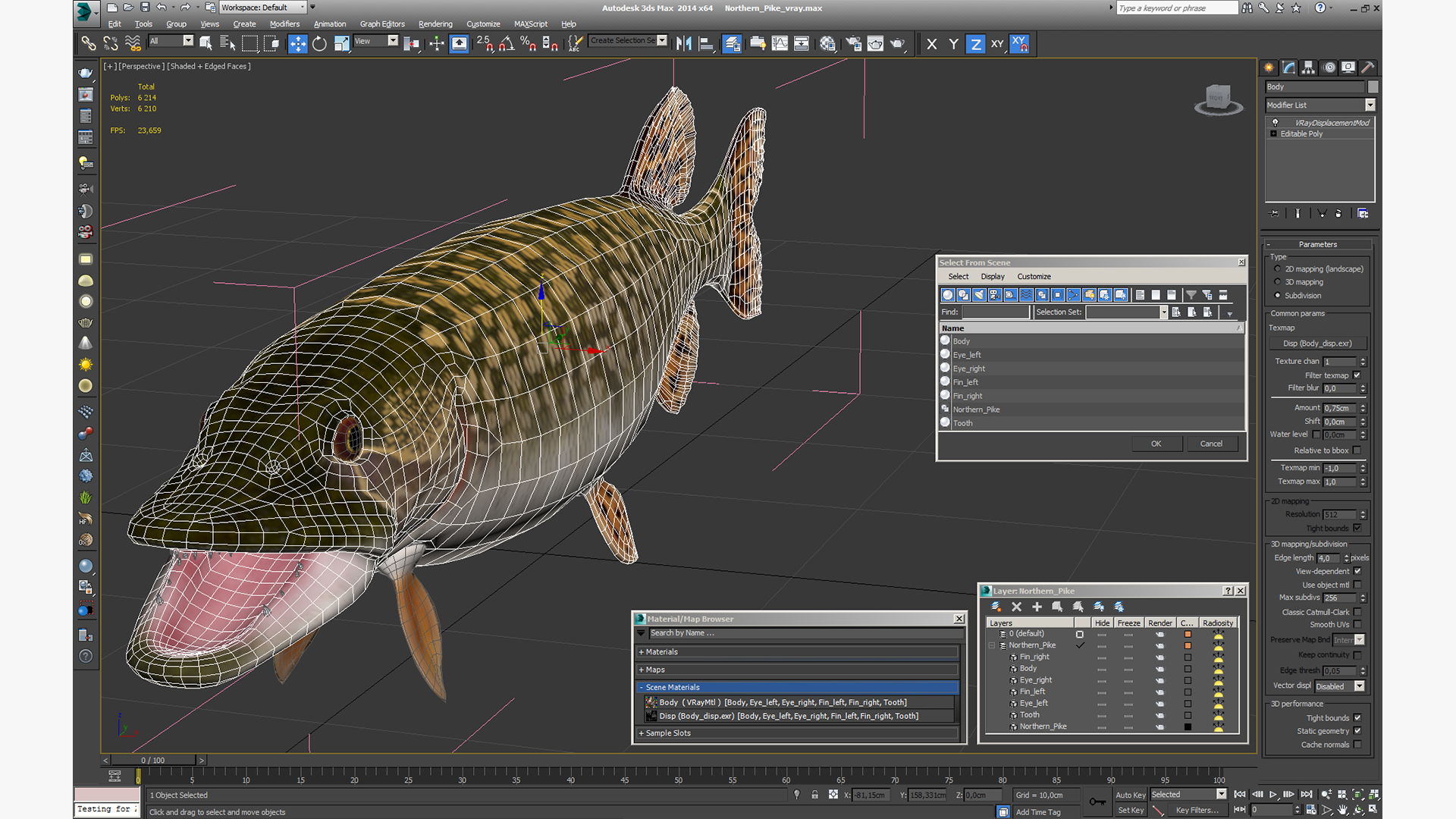Open the Rendering menu
The image size is (1456, 819).
tap(435, 24)
